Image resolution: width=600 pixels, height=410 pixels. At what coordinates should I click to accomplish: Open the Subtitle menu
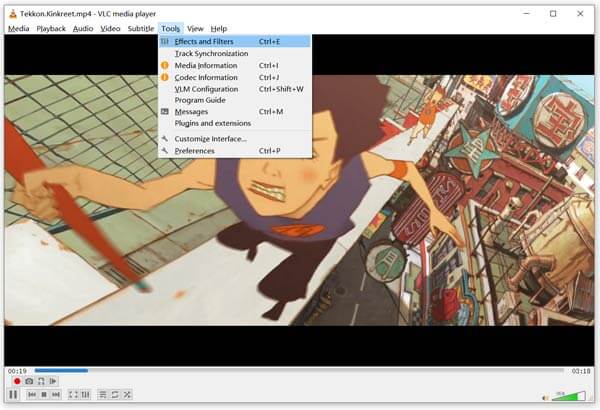(140, 29)
